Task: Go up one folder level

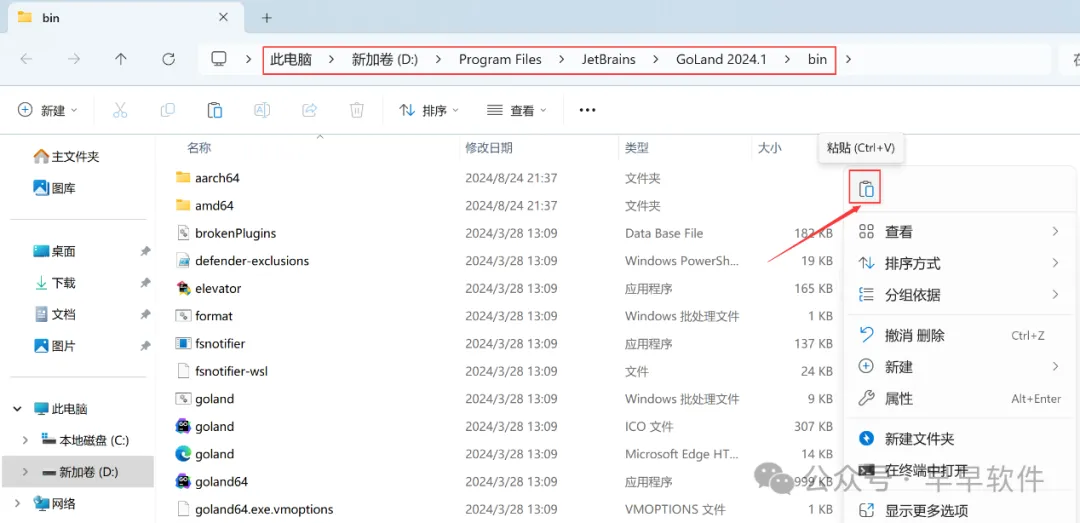Action: 121,59
